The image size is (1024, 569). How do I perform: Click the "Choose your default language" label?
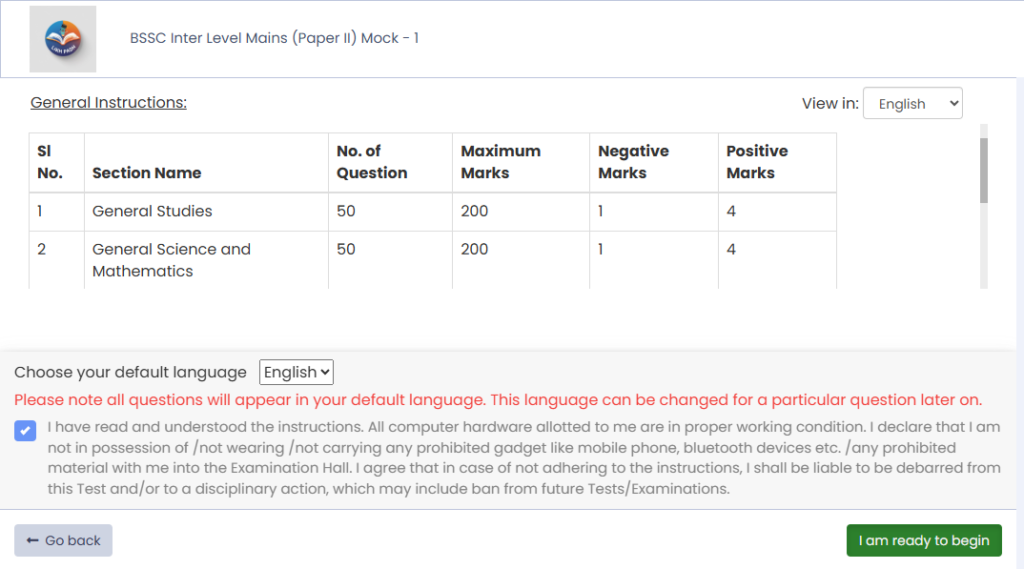pyautogui.click(x=130, y=372)
